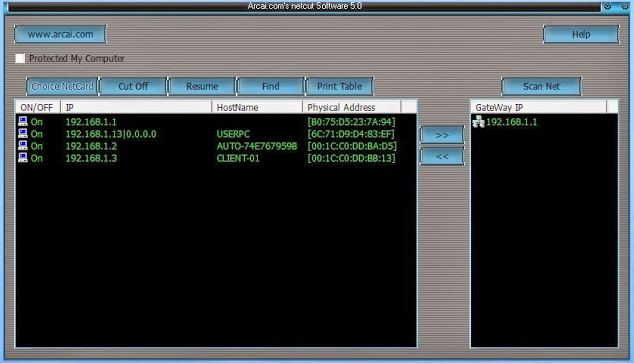Move selection back with << button

pos(442,156)
